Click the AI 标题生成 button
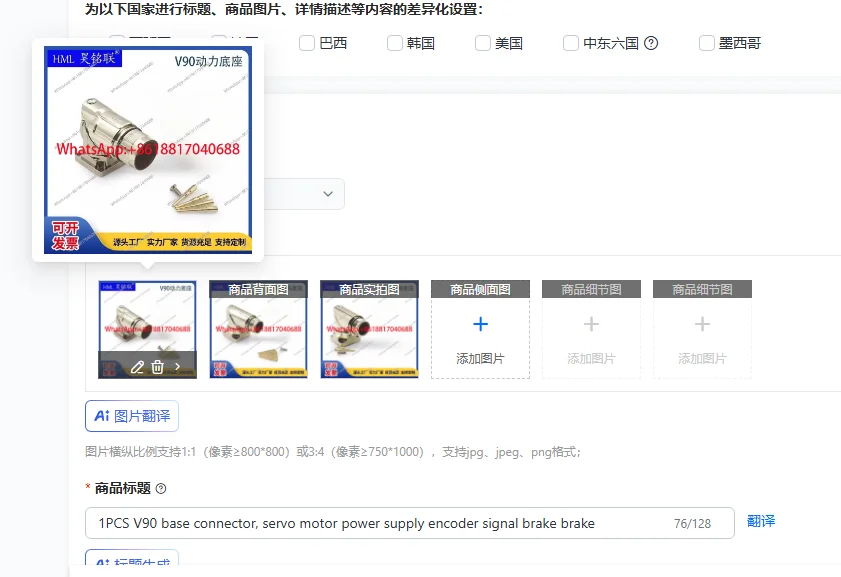This screenshot has height=577, width=841. 132,558
